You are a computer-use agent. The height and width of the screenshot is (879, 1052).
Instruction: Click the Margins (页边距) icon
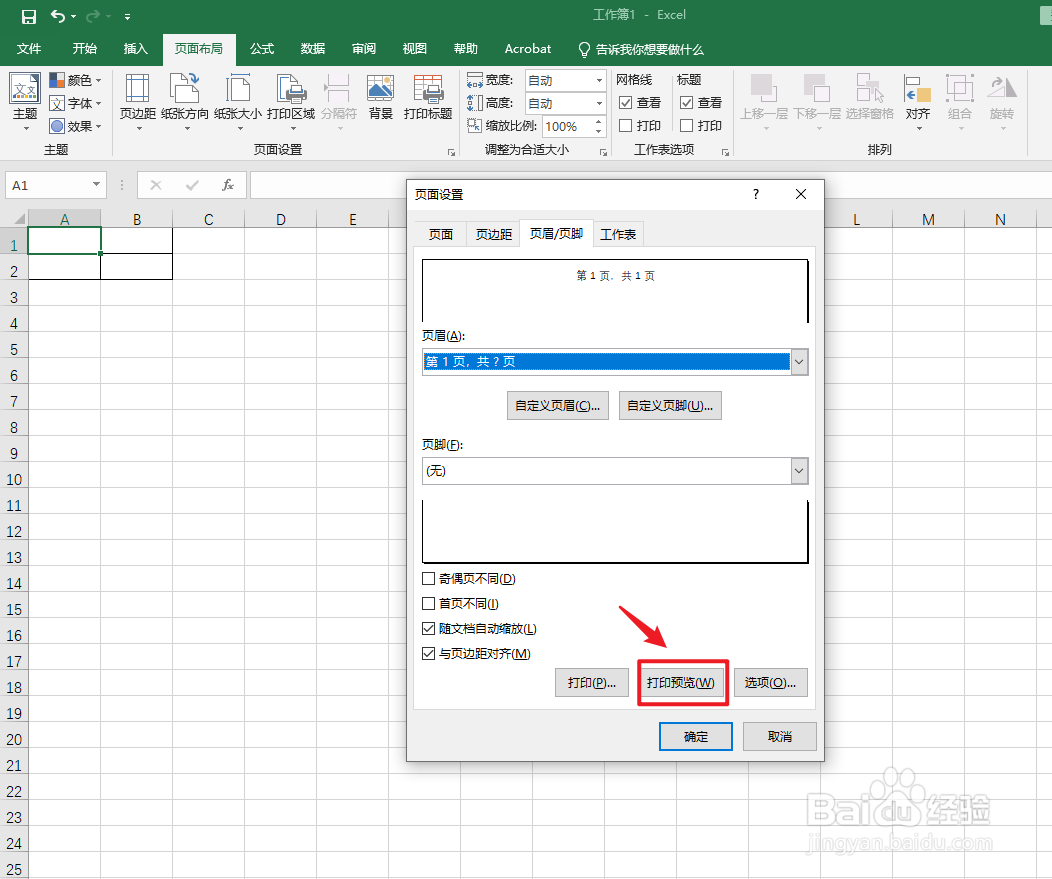pyautogui.click(x=138, y=89)
